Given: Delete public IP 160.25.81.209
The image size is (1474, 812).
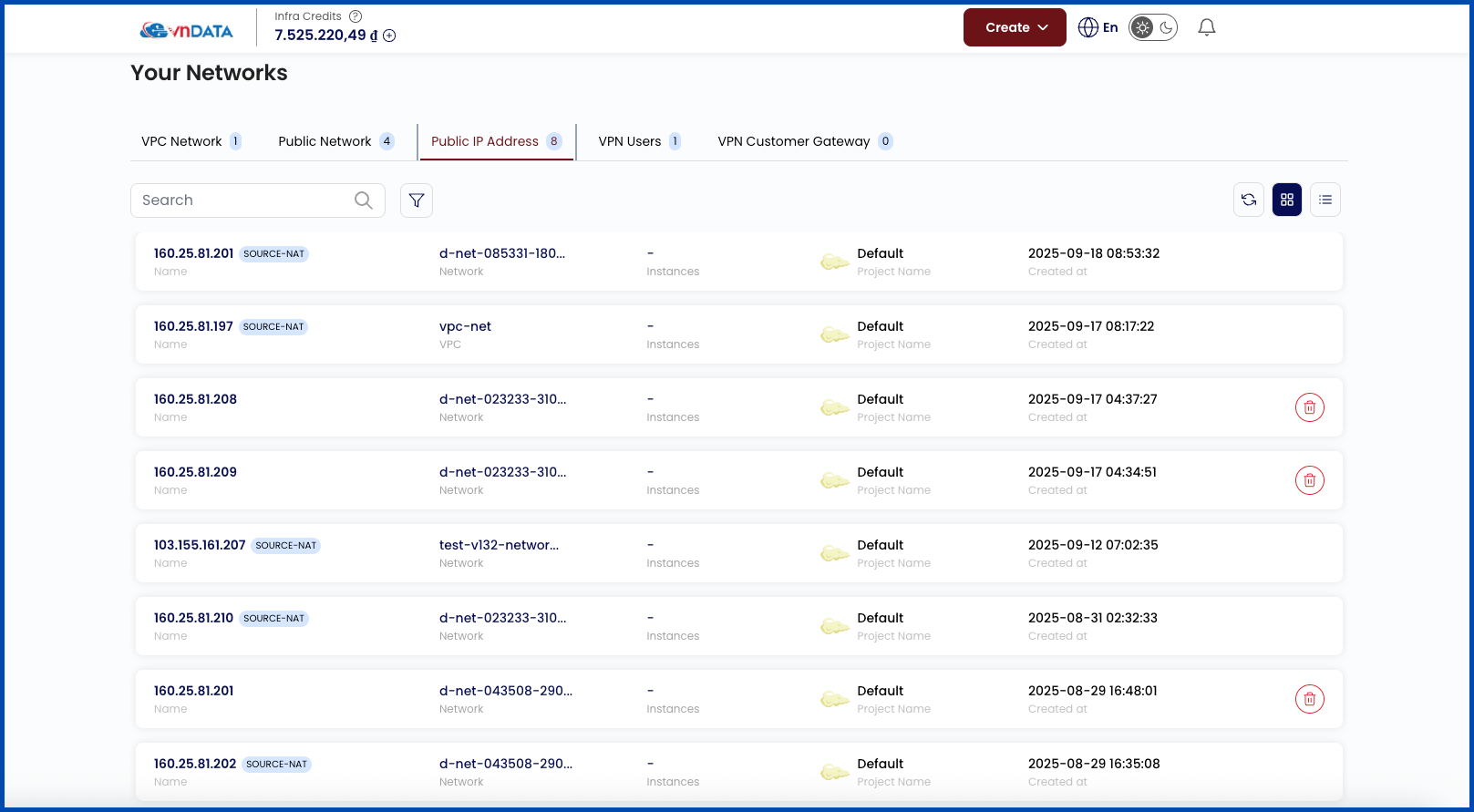Looking at the screenshot, I should click(1310, 480).
